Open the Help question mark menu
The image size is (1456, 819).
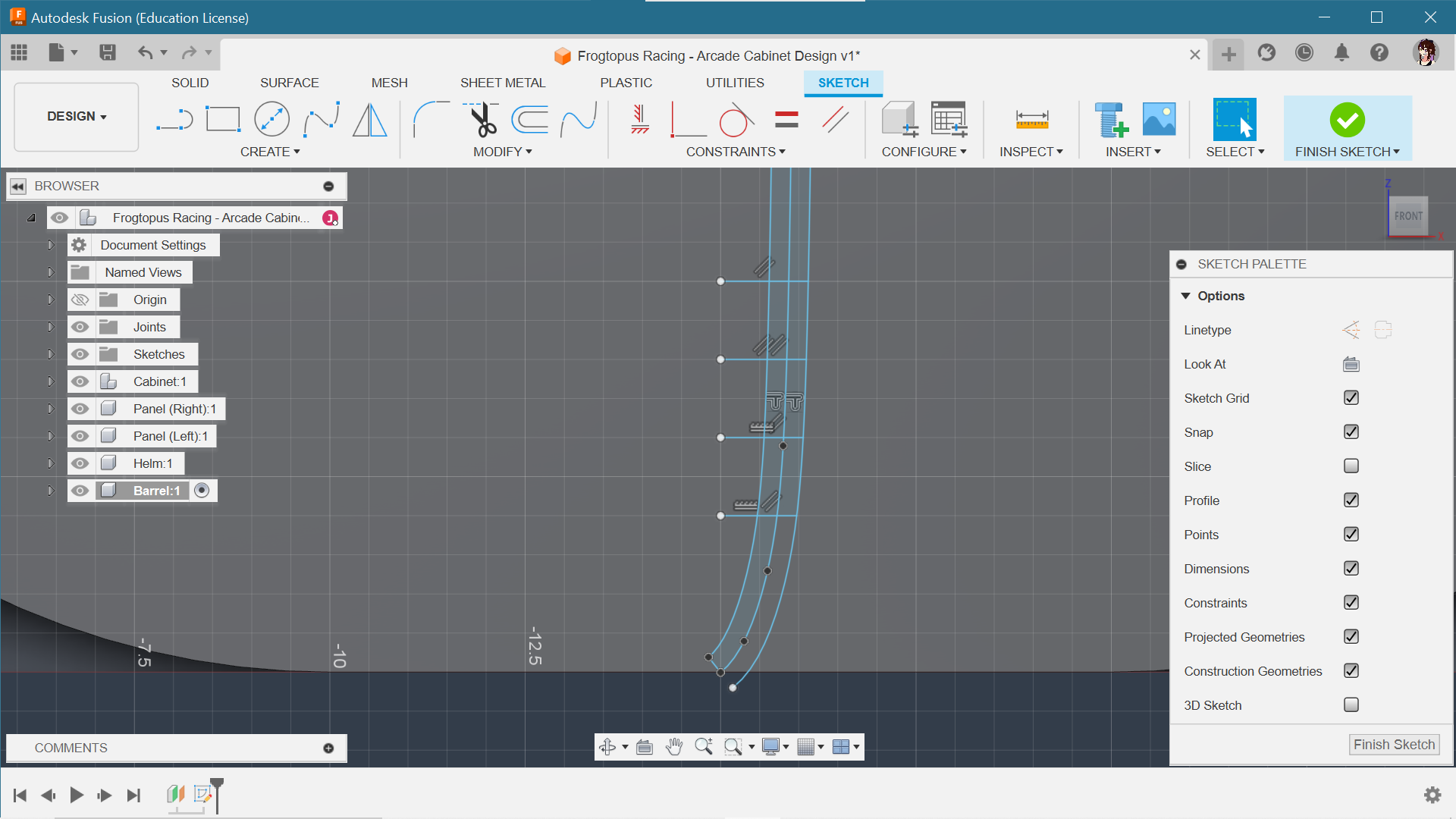tap(1379, 52)
